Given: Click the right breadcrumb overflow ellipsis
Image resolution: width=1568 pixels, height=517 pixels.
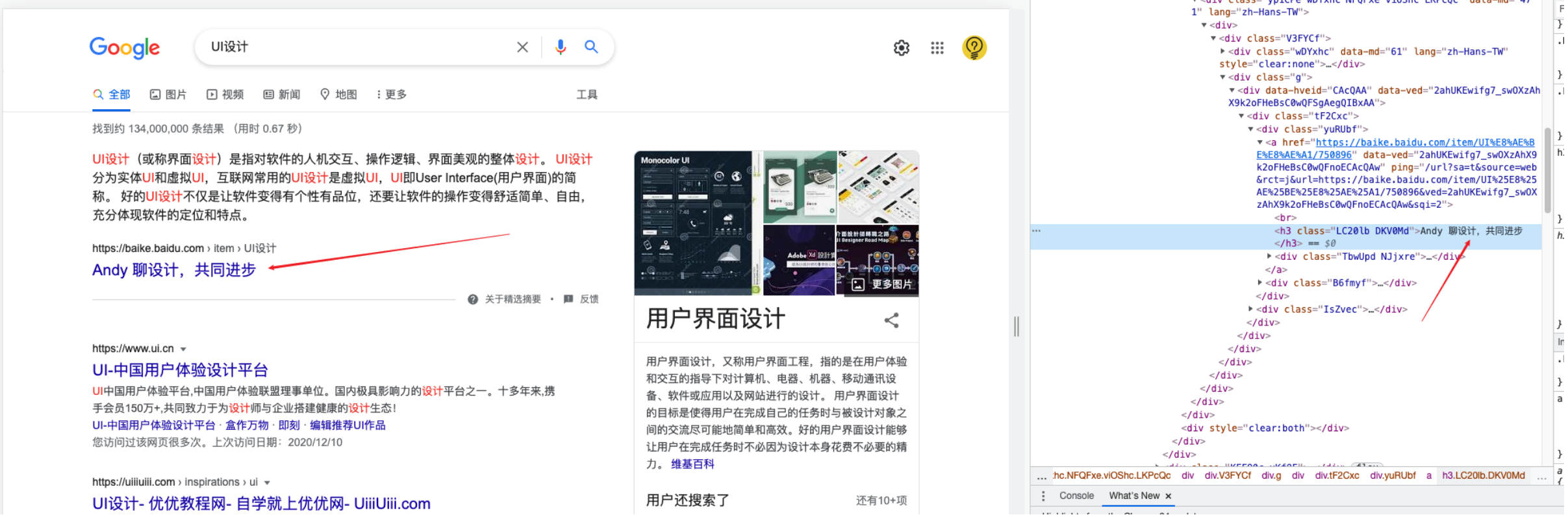Looking at the screenshot, I should click(1541, 477).
